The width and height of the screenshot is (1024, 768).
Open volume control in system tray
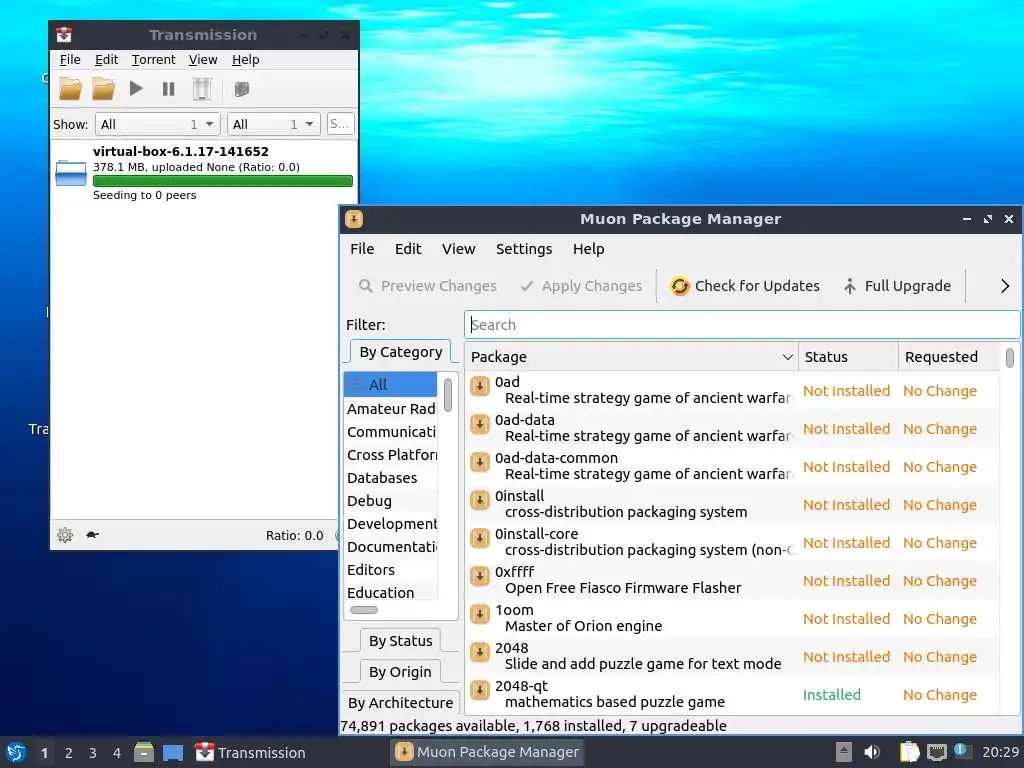click(872, 752)
